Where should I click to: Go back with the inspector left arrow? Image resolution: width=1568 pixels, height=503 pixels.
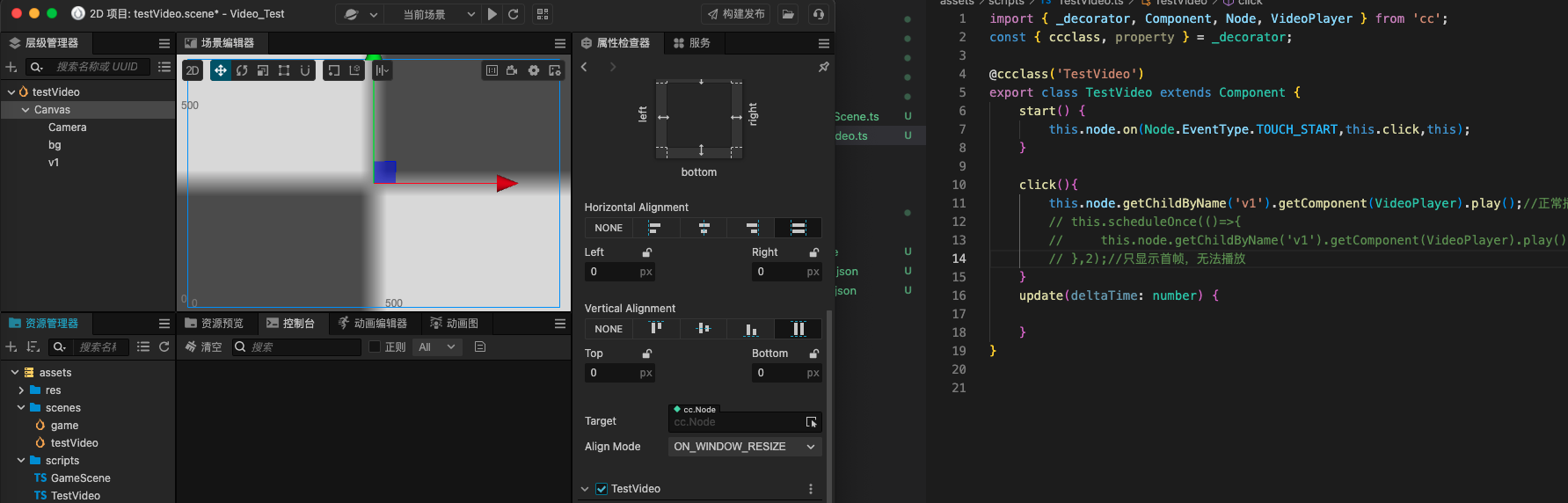tap(585, 67)
